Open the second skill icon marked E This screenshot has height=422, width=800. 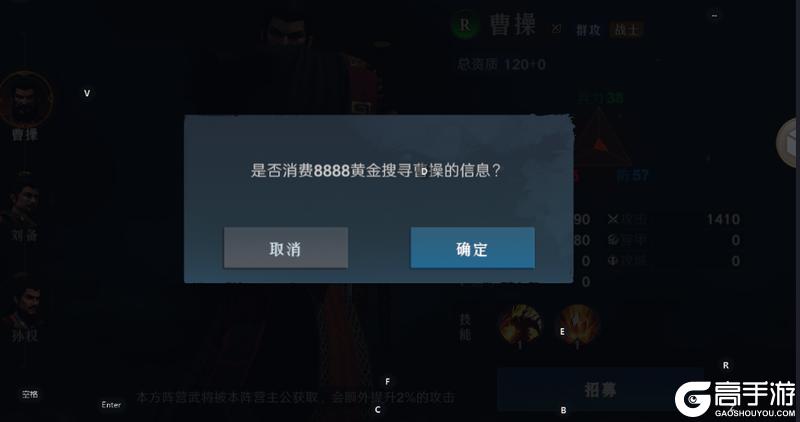pyautogui.click(x=578, y=326)
